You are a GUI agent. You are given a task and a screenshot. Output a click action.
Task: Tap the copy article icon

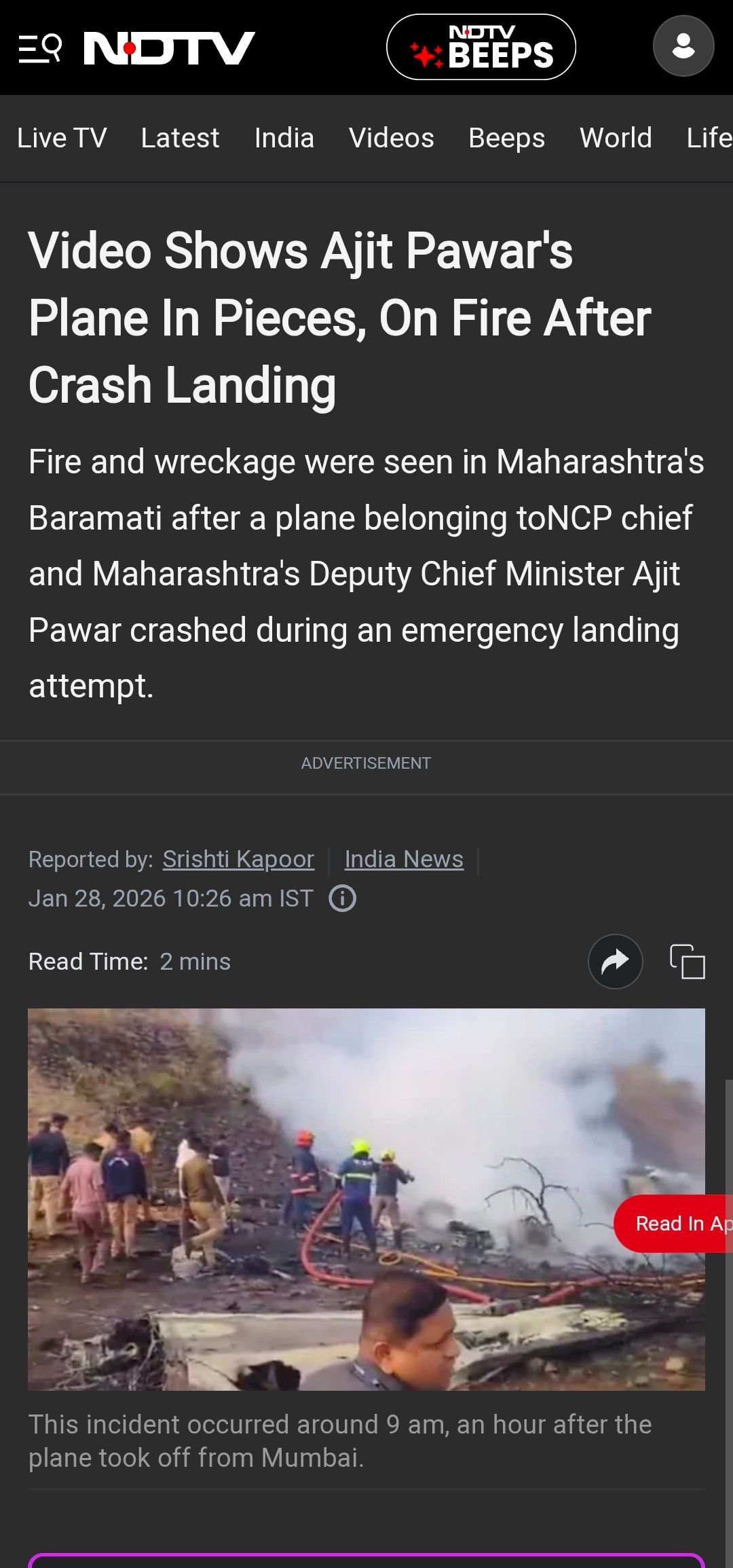click(688, 962)
